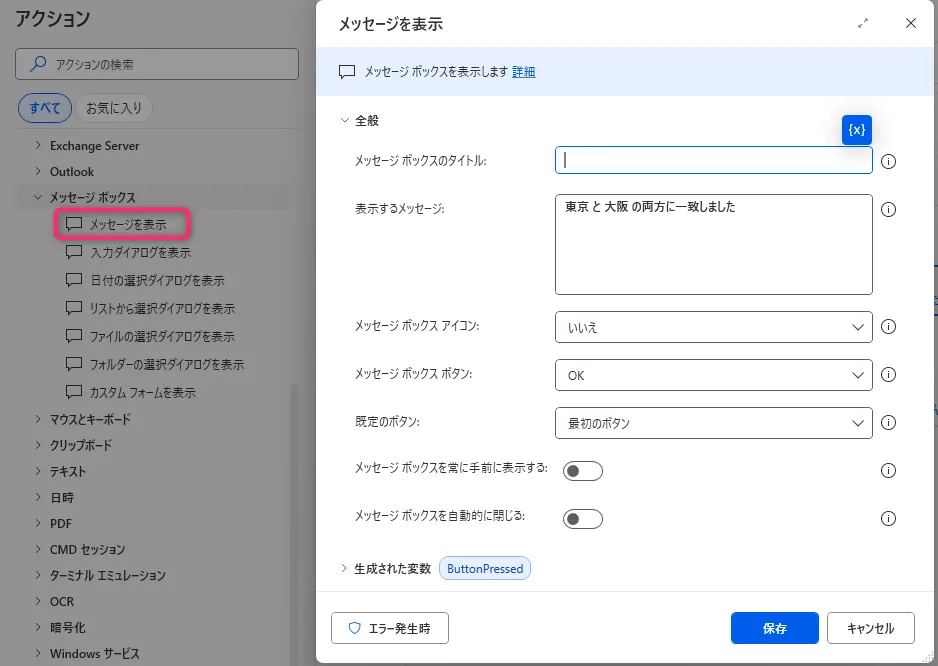The width and height of the screenshot is (938, 666).
Task: Click the {x} variable insert icon
Action: click(857, 130)
